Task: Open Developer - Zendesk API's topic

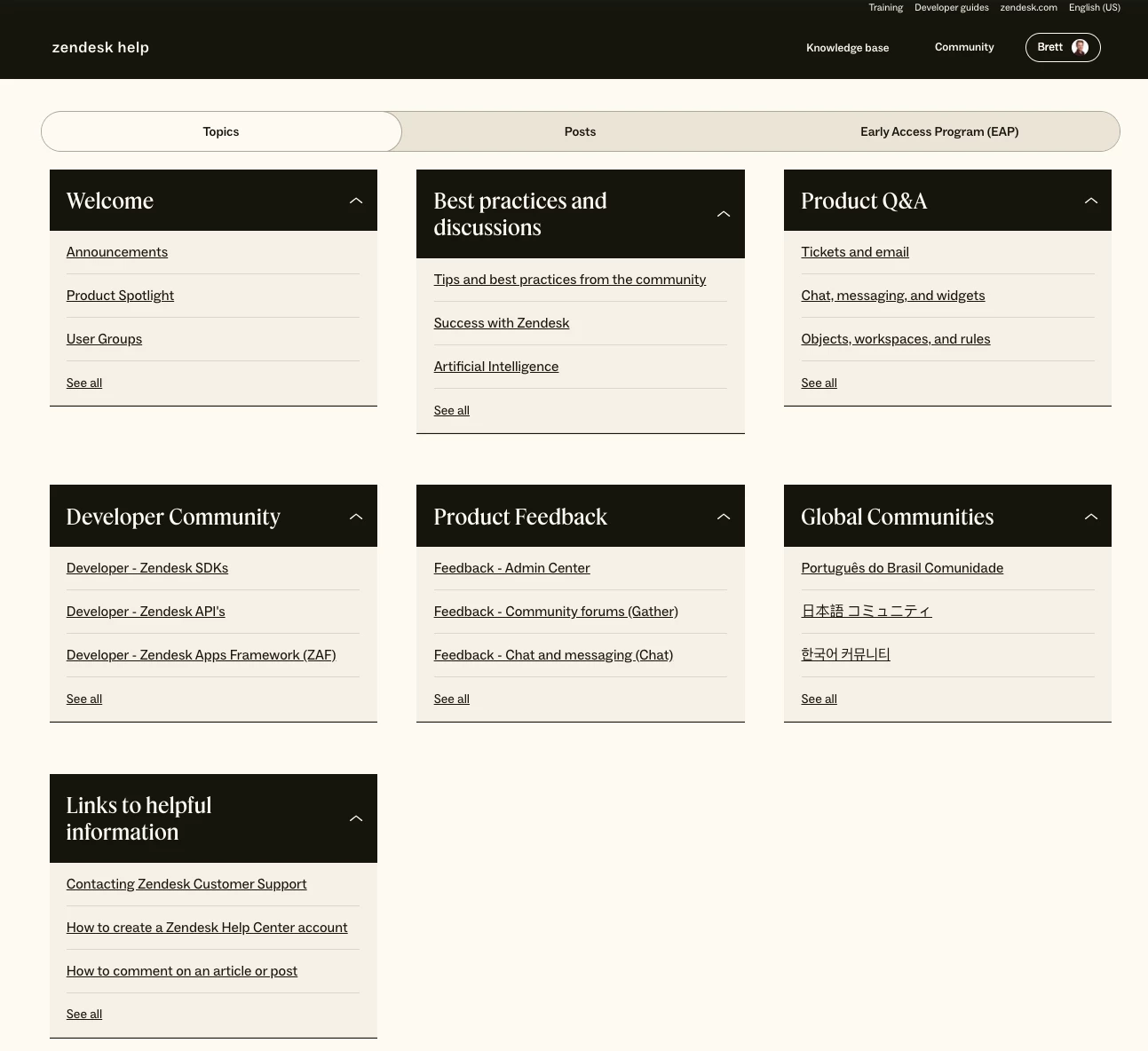Action: (146, 612)
